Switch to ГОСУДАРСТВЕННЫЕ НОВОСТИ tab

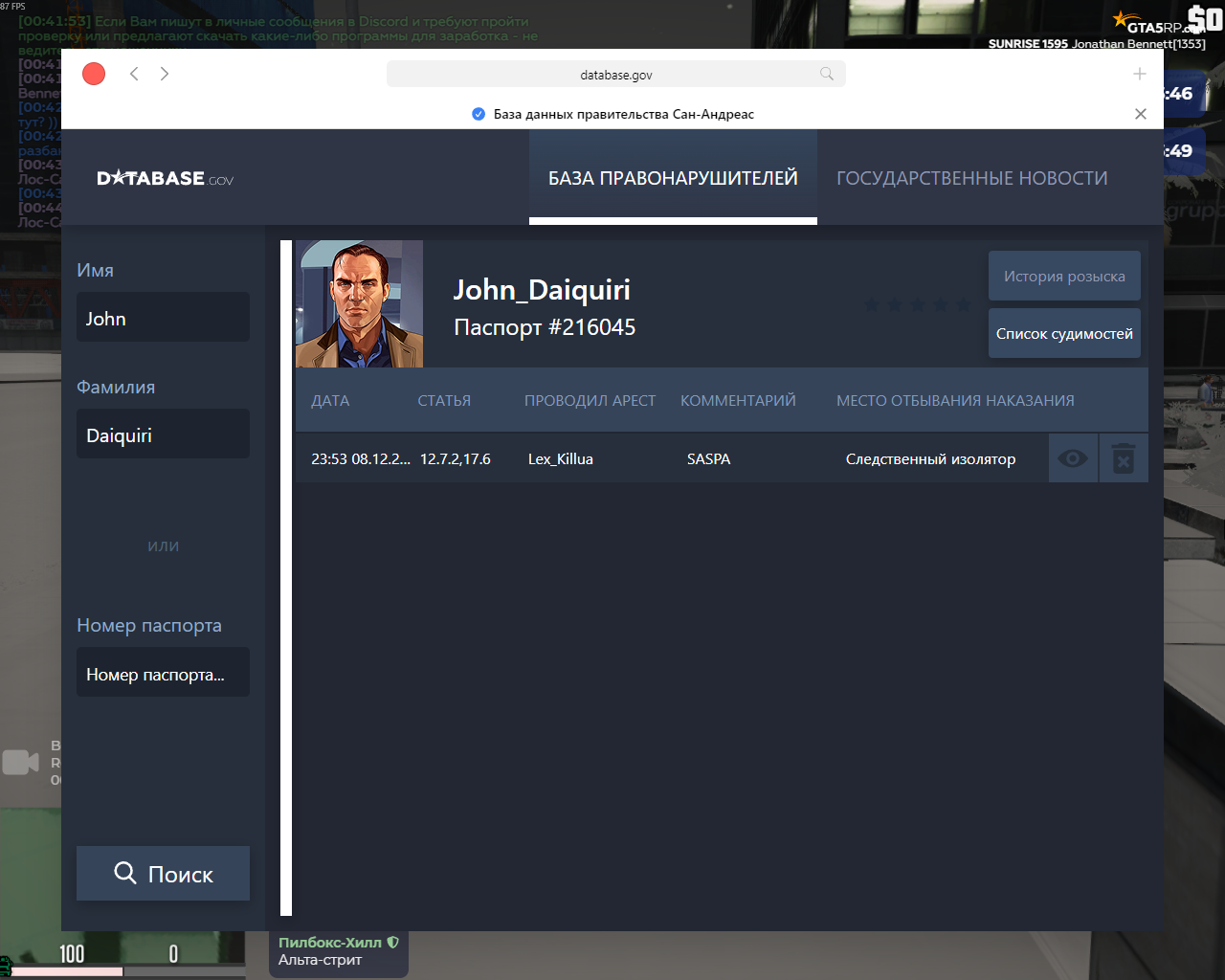pos(971,178)
